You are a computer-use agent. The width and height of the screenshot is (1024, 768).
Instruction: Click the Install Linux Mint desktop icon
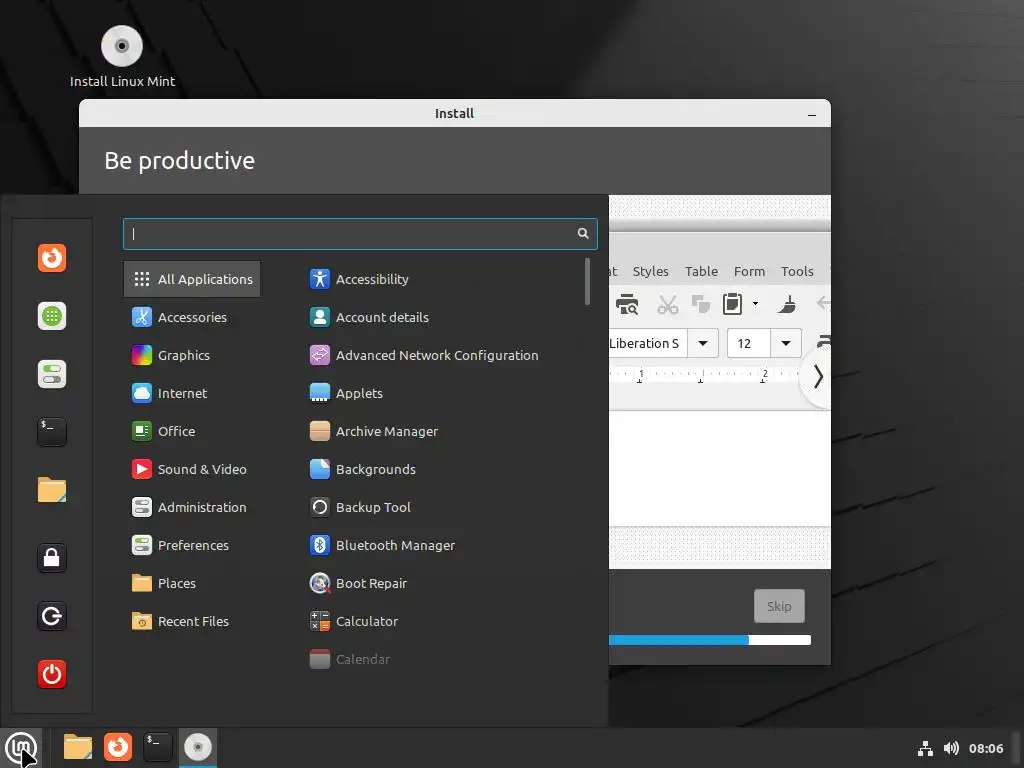(x=122, y=57)
